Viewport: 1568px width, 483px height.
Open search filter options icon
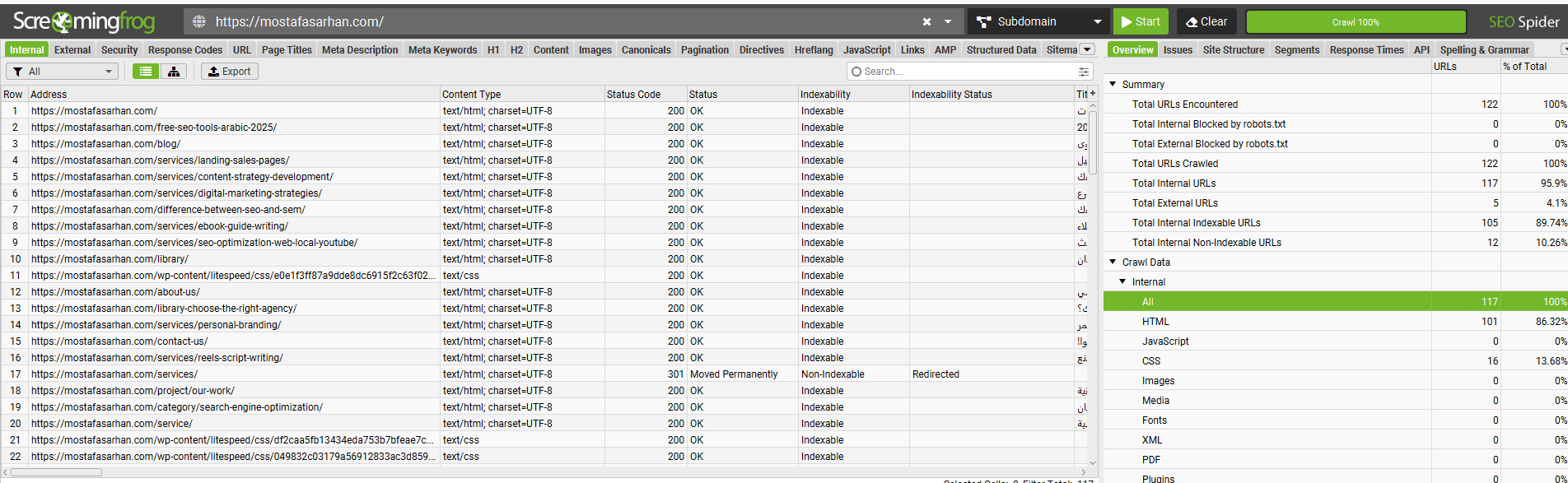tap(1084, 72)
